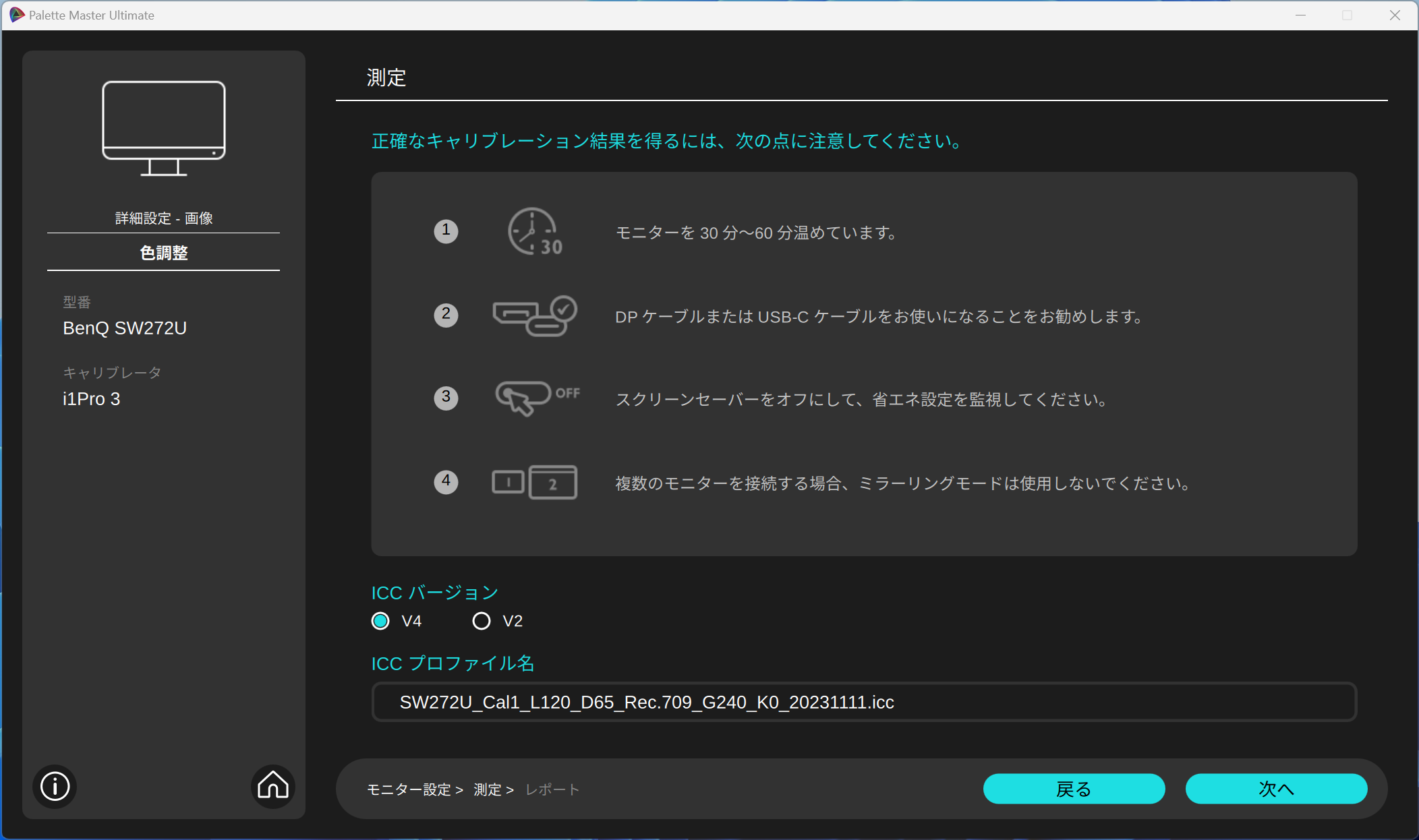The height and width of the screenshot is (840, 1419).
Task: Click the キャリブレータ label
Action: [x=112, y=373]
